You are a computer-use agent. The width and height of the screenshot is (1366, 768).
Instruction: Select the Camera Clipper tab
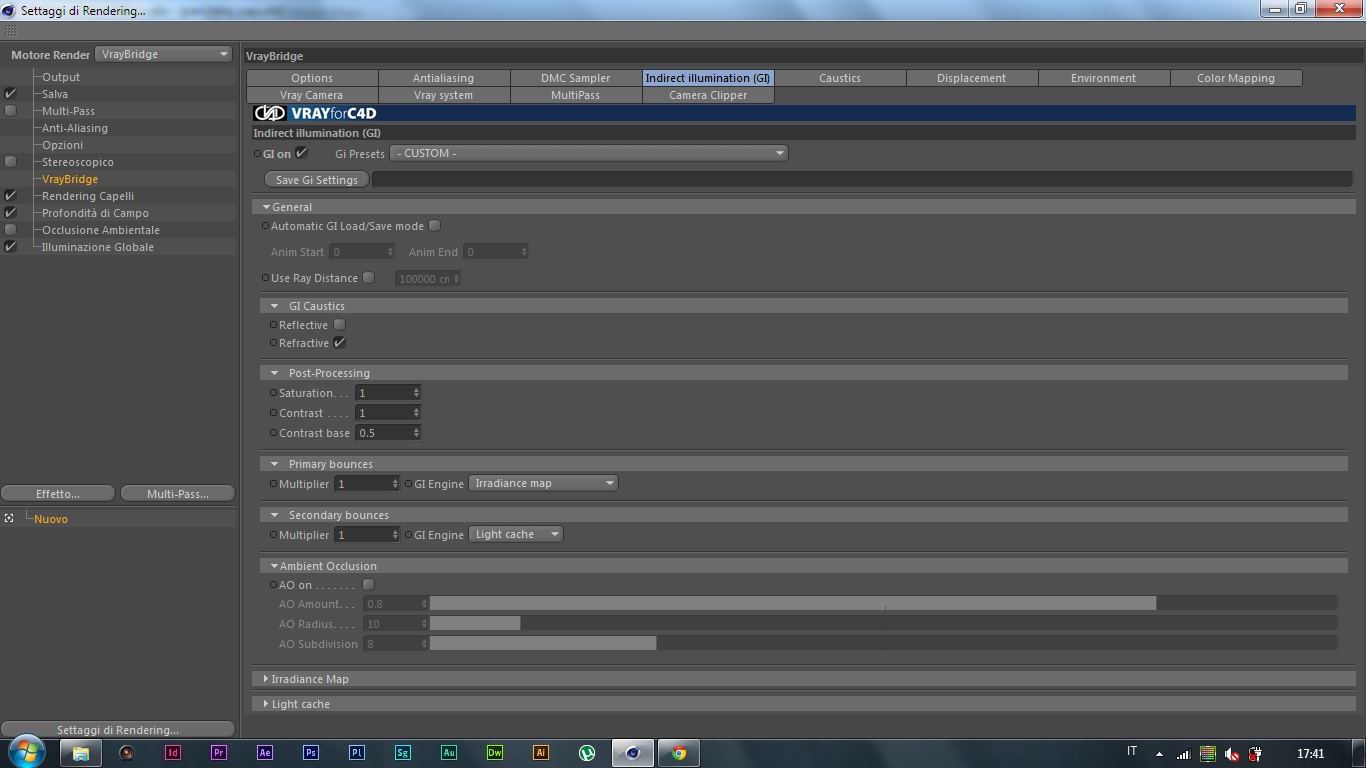pyautogui.click(x=708, y=95)
